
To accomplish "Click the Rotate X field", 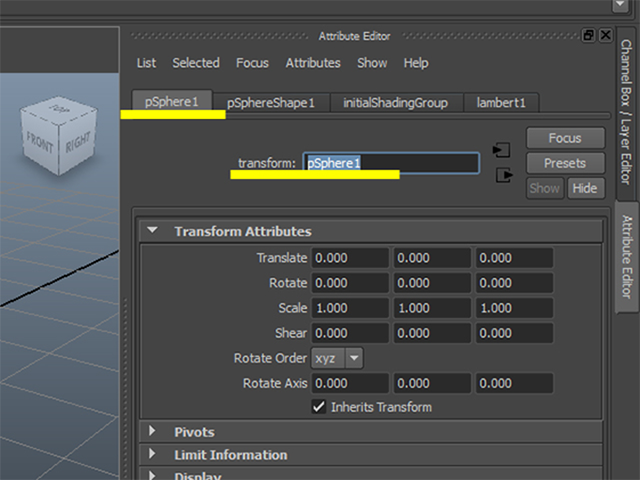I will 350,283.
